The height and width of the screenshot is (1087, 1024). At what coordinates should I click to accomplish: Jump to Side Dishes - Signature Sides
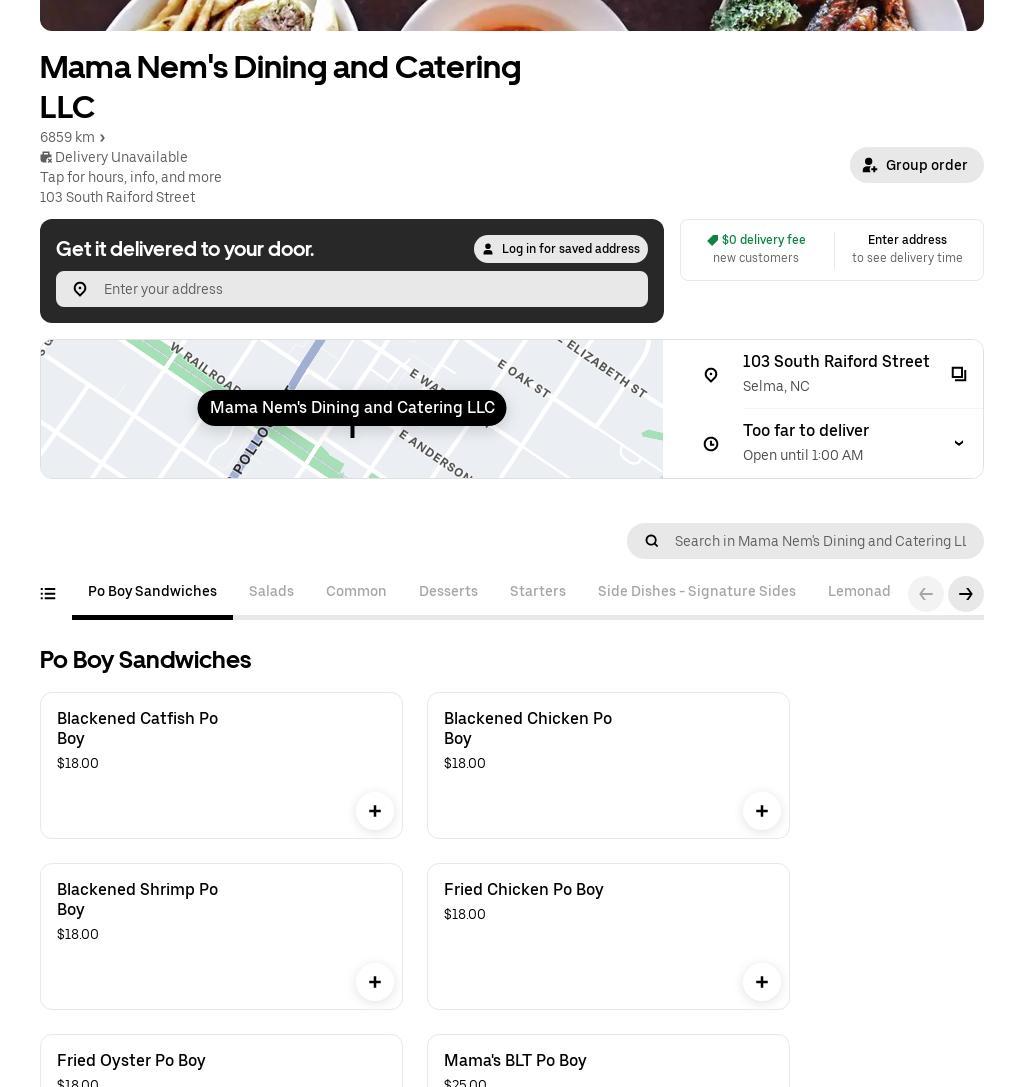coord(697,592)
